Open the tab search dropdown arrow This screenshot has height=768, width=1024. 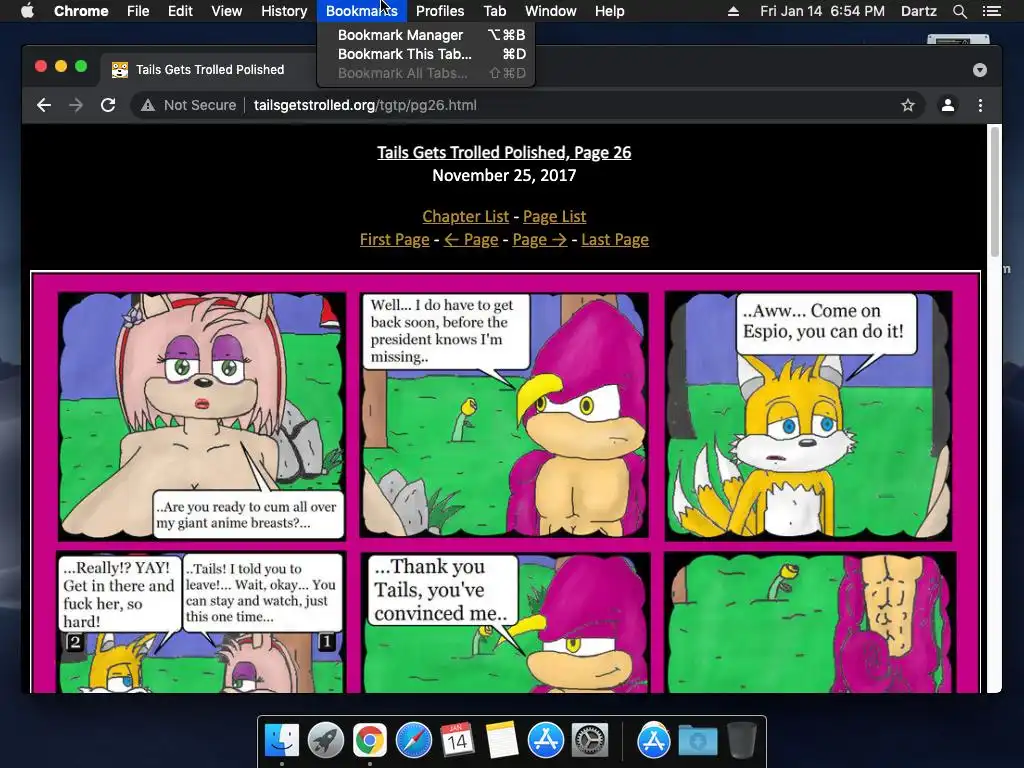click(x=980, y=70)
